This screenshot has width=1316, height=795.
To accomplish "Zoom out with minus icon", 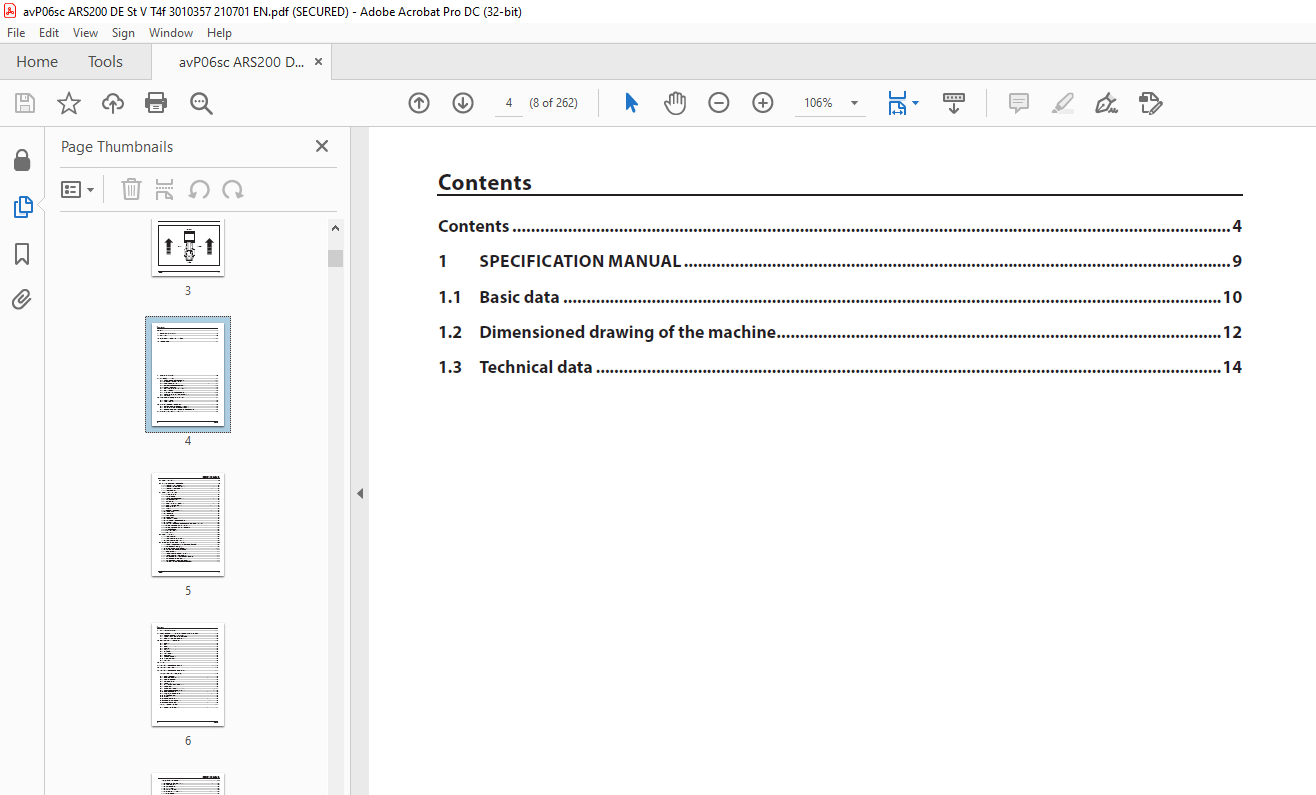I will tap(719, 103).
